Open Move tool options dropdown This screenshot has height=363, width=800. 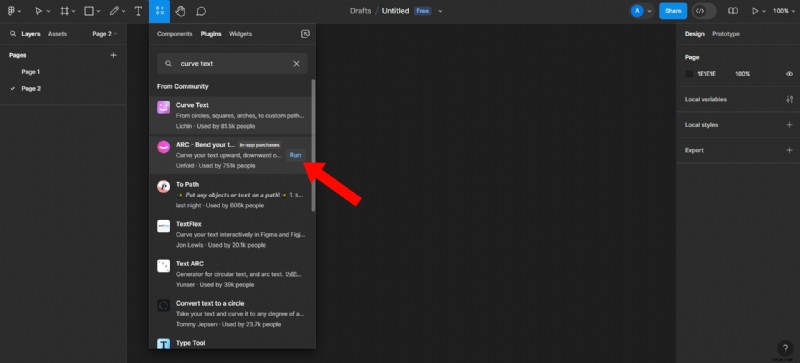[x=48, y=11]
